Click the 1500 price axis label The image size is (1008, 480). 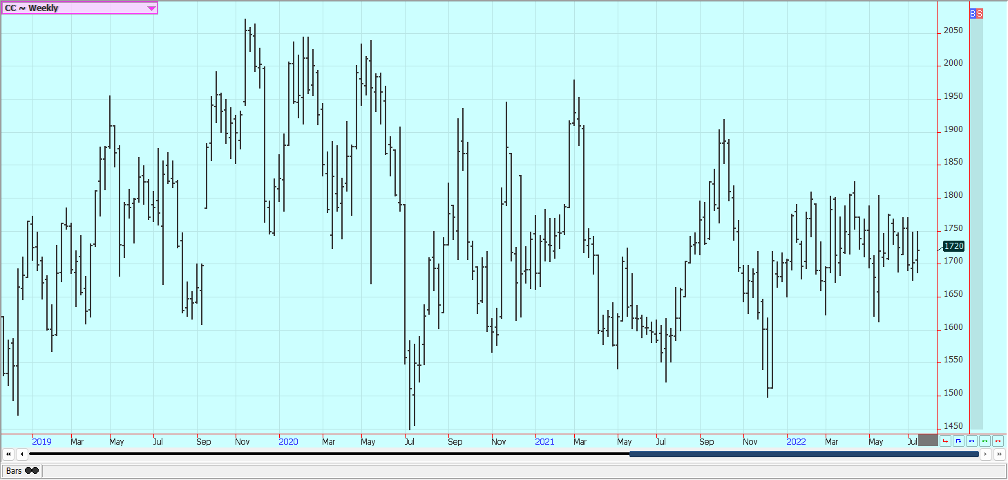(x=953, y=393)
